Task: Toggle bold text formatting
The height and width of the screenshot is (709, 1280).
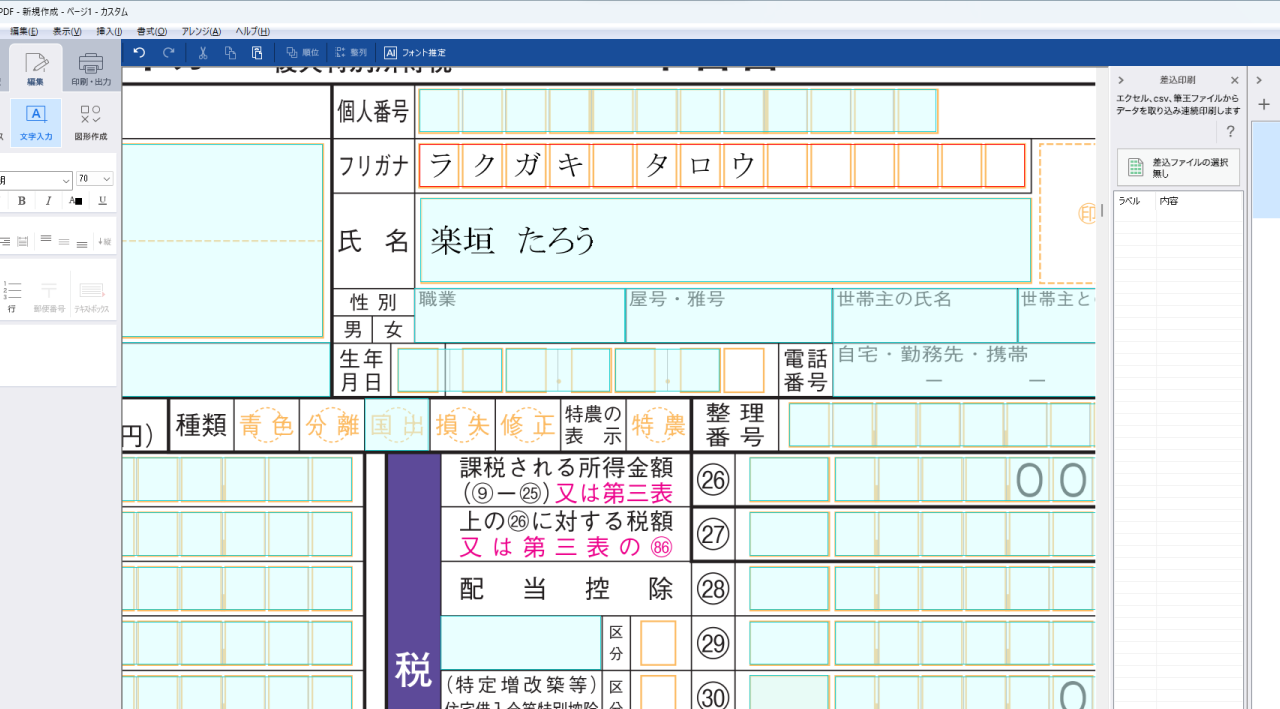Action: [x=22, y=201]
